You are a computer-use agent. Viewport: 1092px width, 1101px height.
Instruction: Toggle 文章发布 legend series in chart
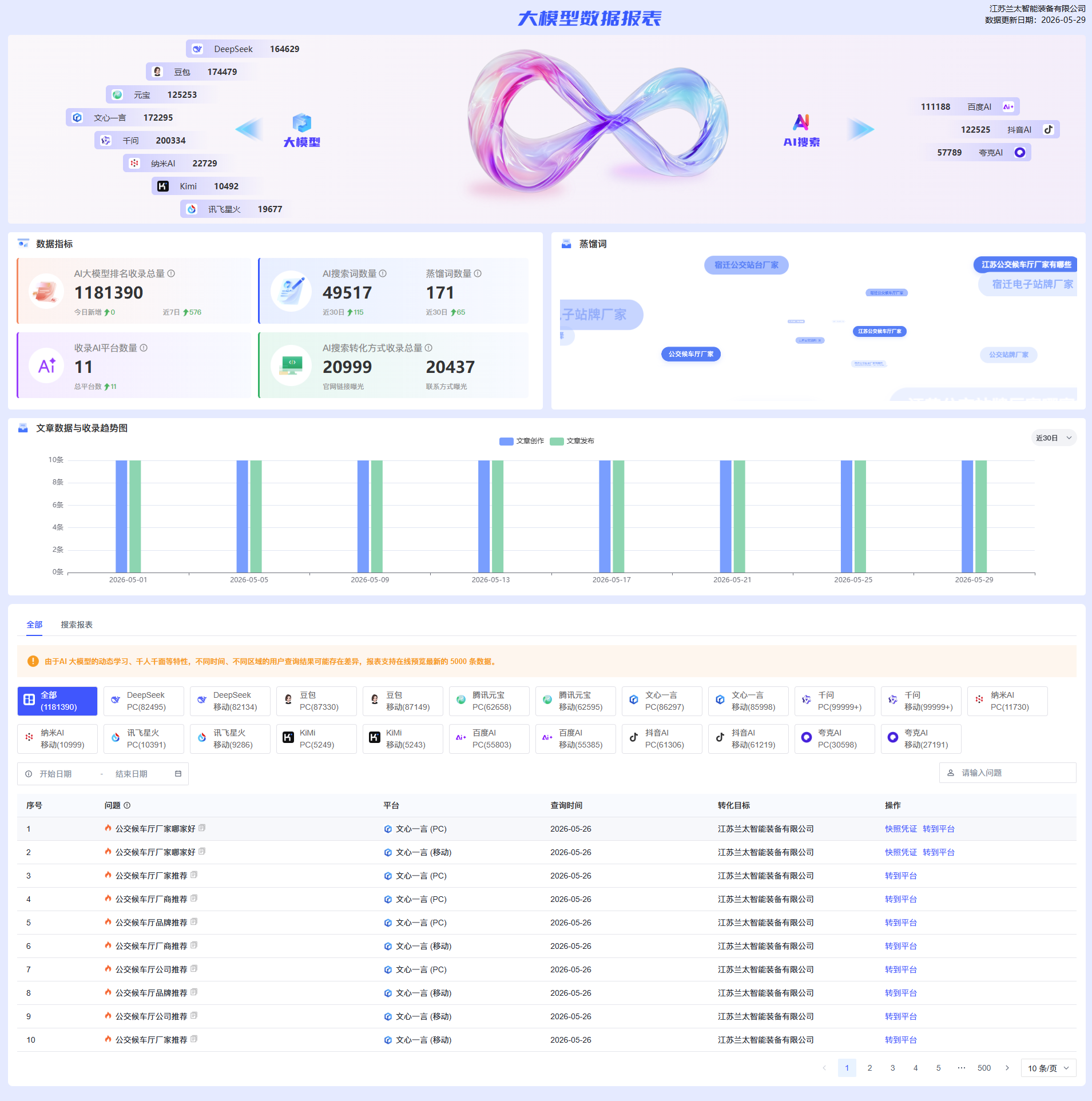572,441
